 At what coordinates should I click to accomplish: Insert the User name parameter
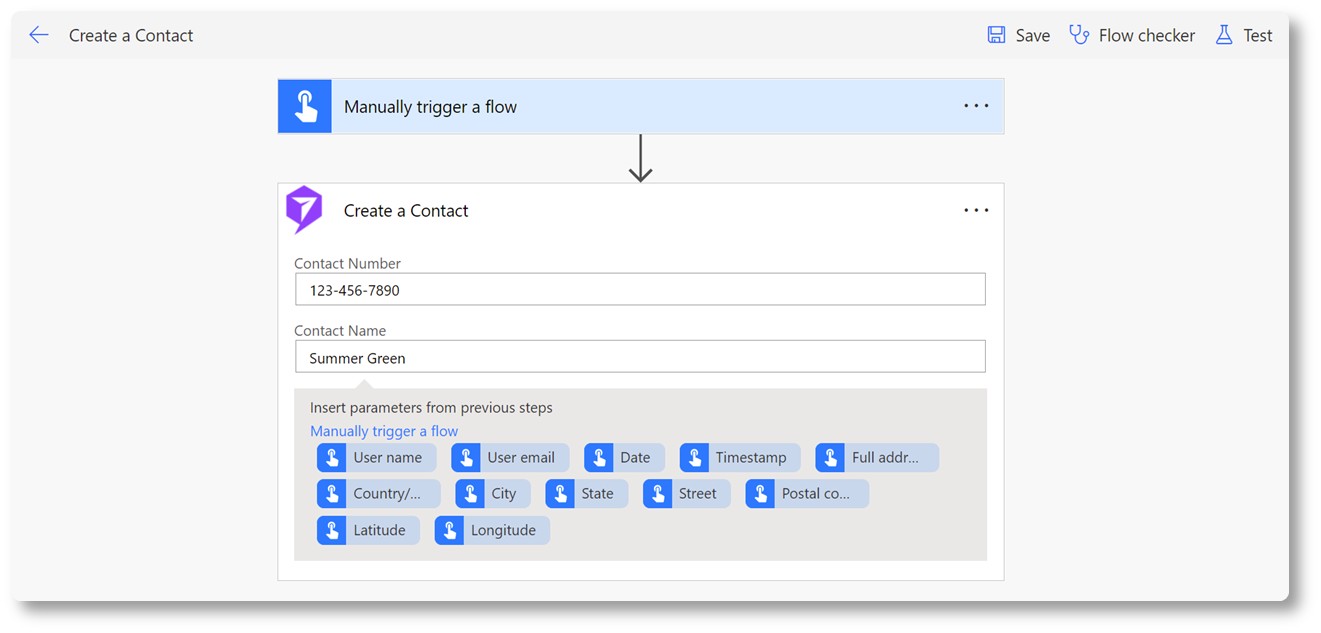tap(376, 458)
